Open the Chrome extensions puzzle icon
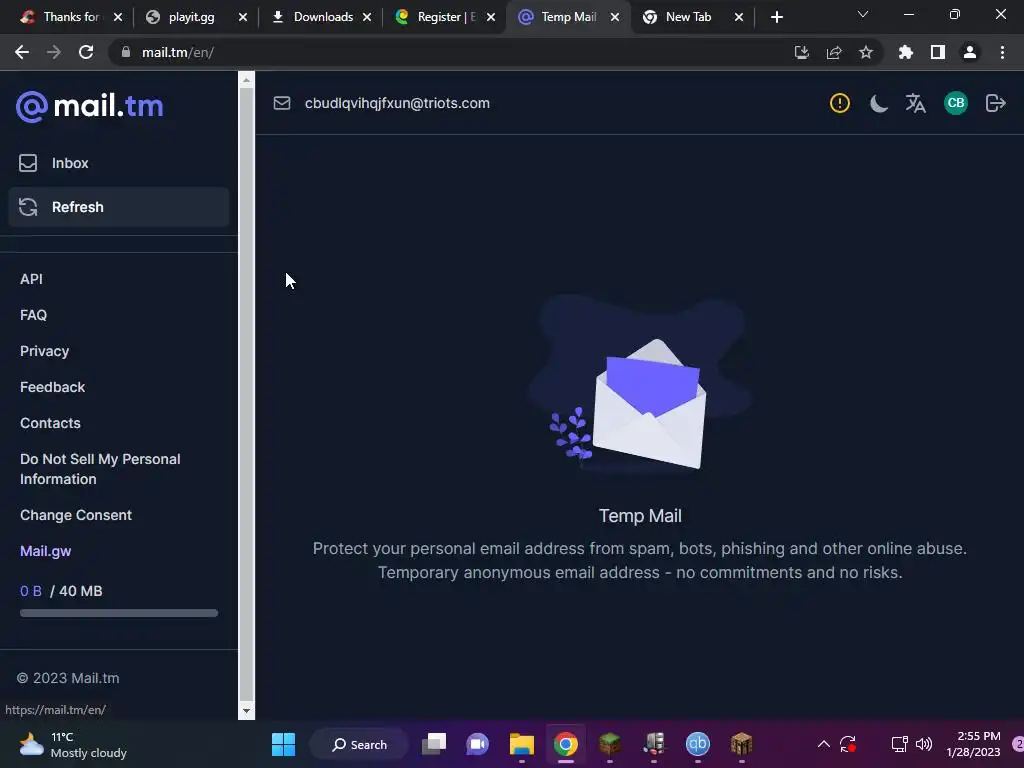The image size is (1024, 768). [906, 52]
